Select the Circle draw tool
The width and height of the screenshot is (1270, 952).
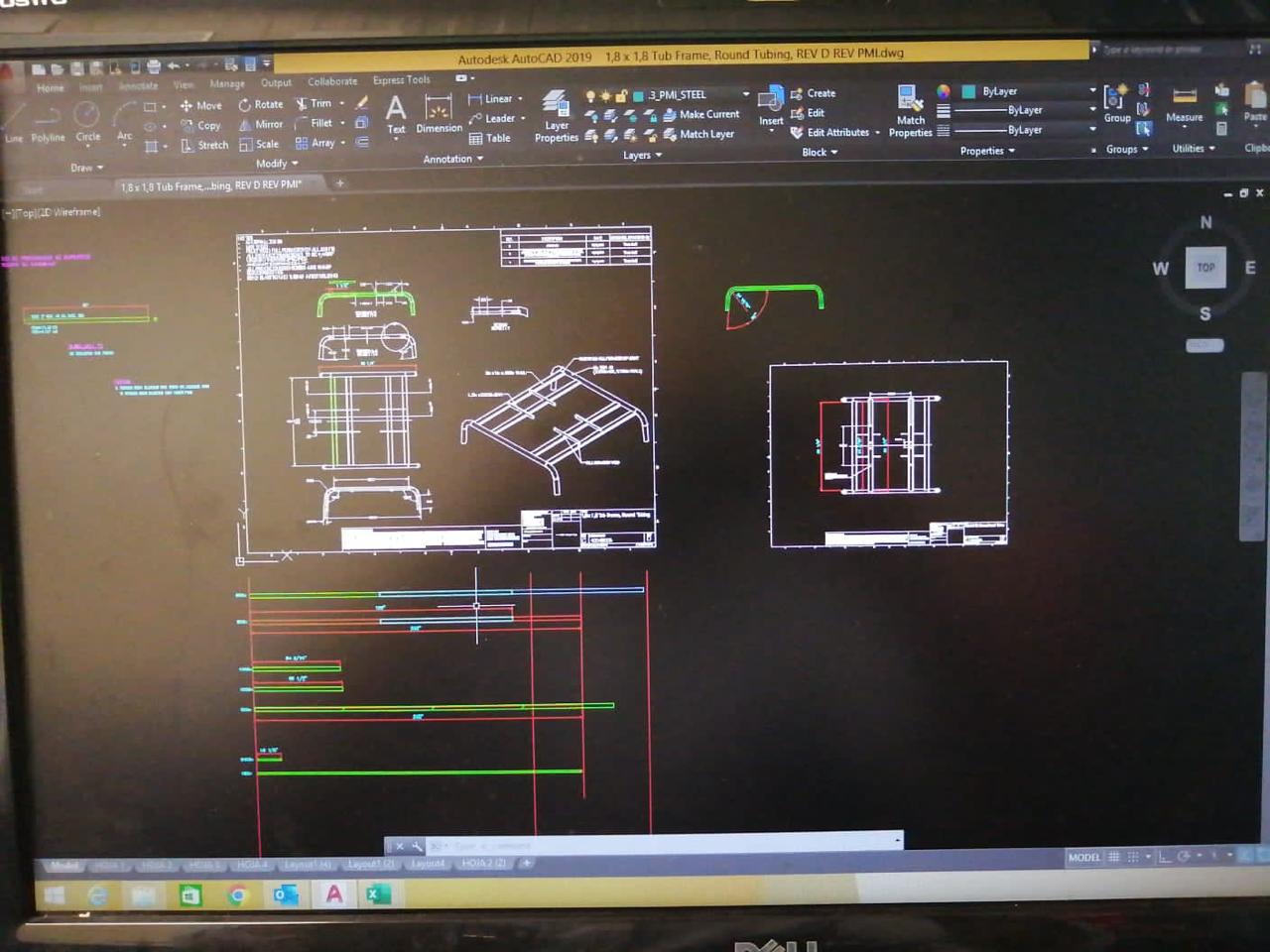pos(87,118)
